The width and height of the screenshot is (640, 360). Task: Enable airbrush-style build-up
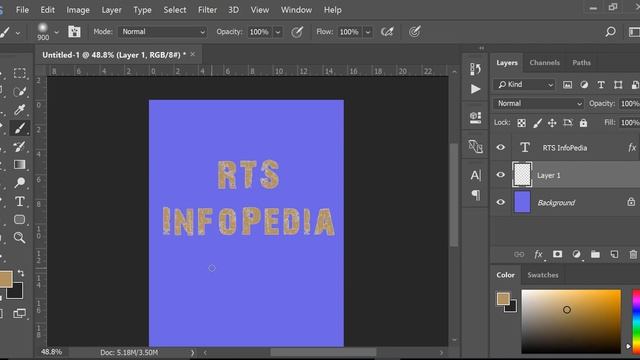pos(387,32)
